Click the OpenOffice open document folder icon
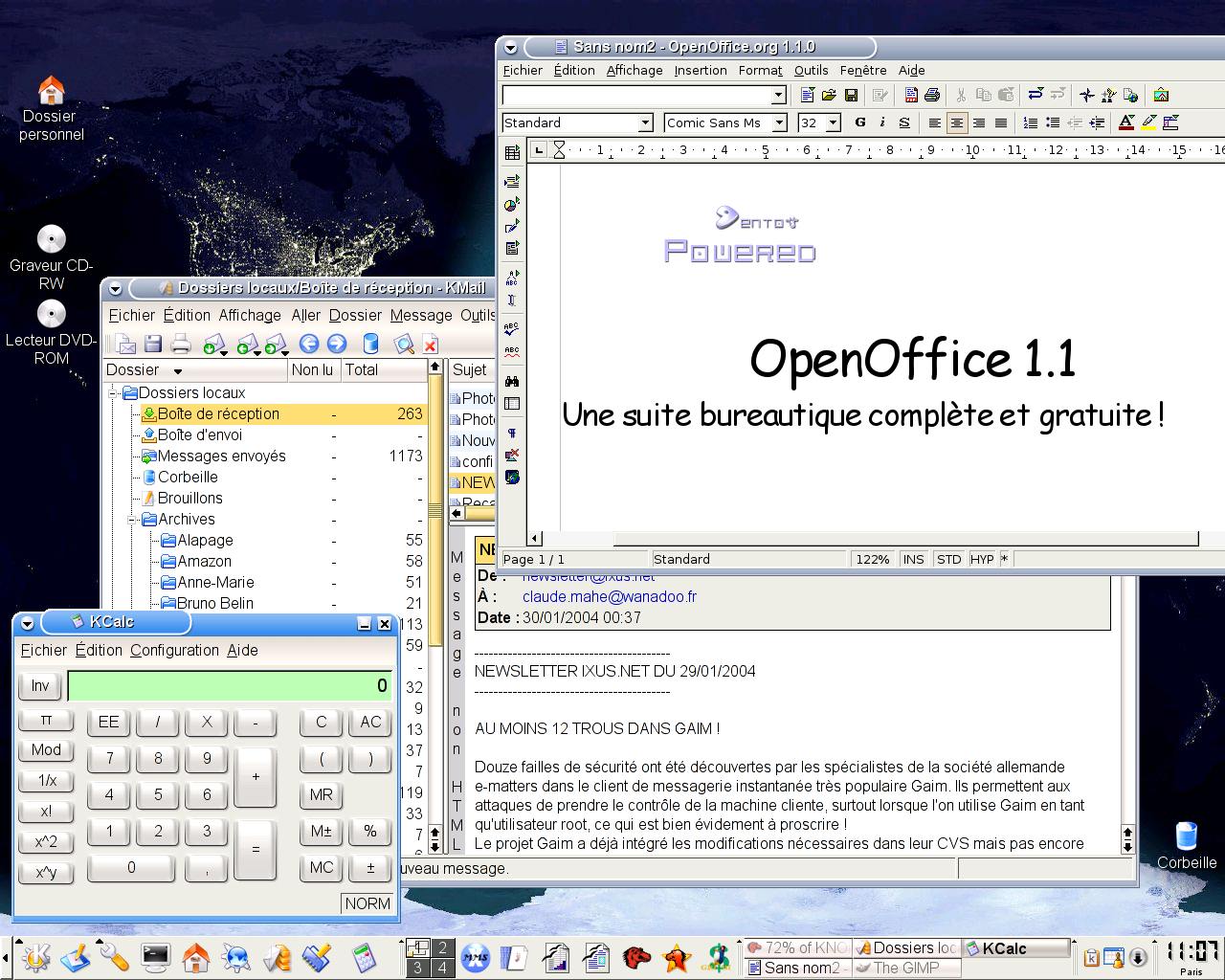1225x980 pixels. (829, 95)
